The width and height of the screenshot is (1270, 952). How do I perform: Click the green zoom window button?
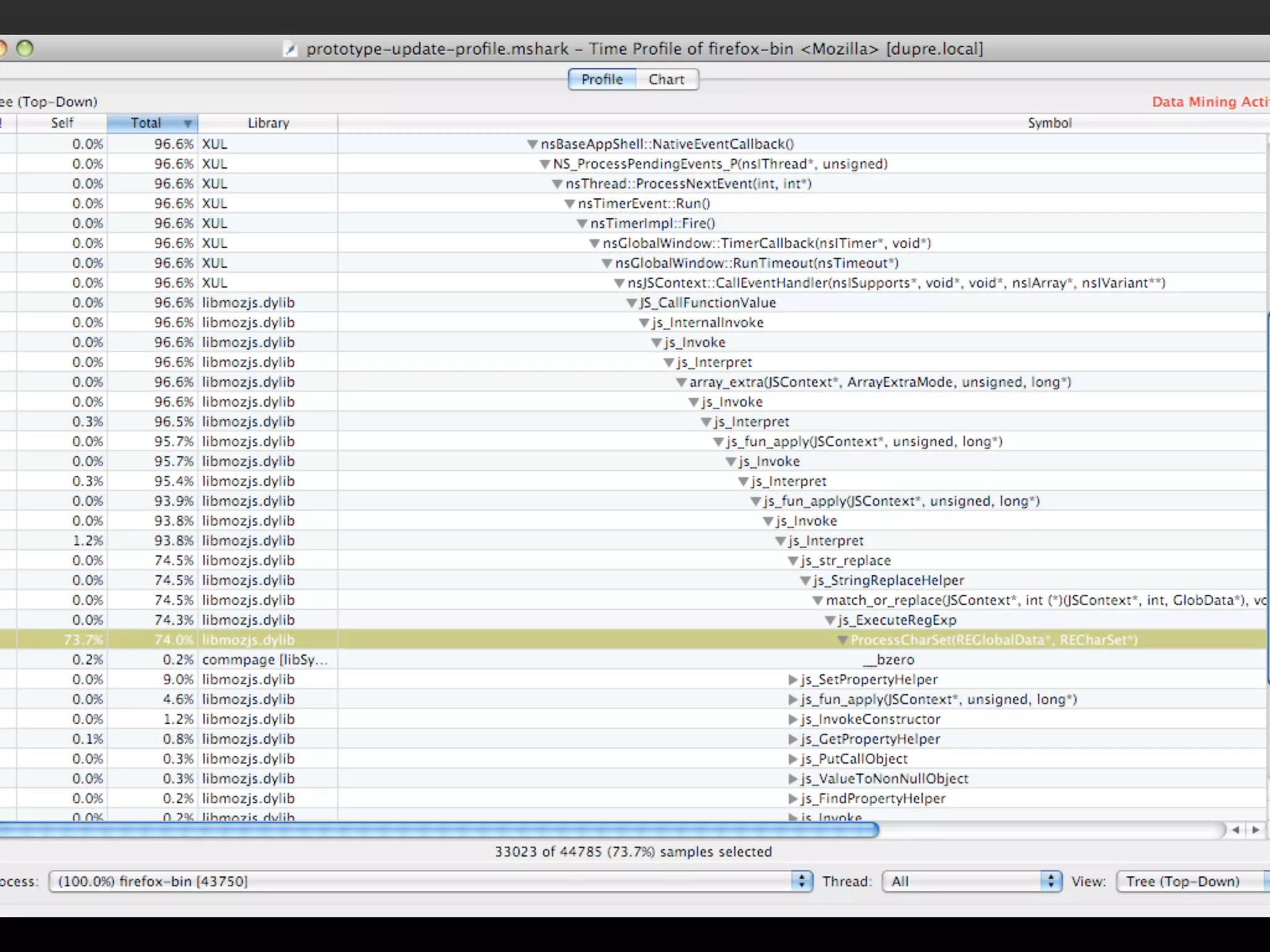pos(25,48)
